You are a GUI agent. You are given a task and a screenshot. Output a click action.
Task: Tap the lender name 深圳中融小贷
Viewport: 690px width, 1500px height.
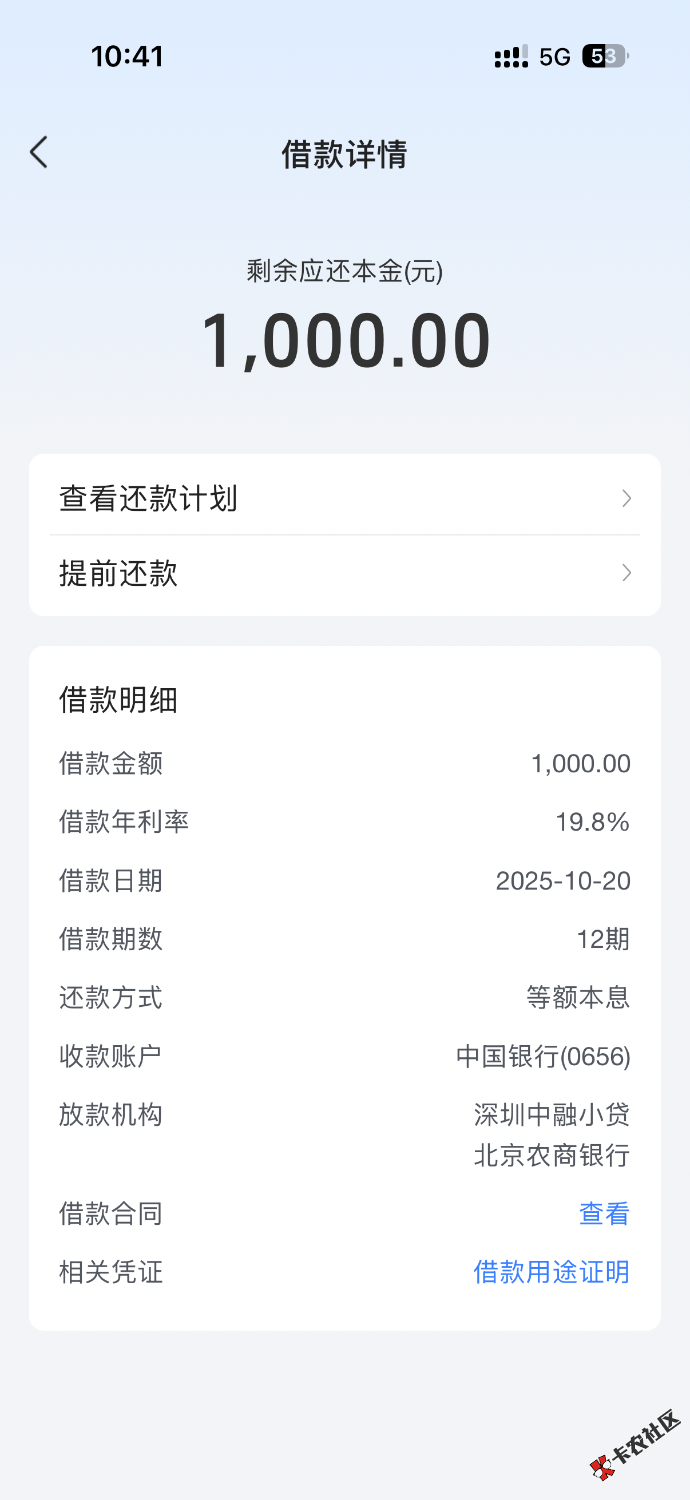[551, 1114]
